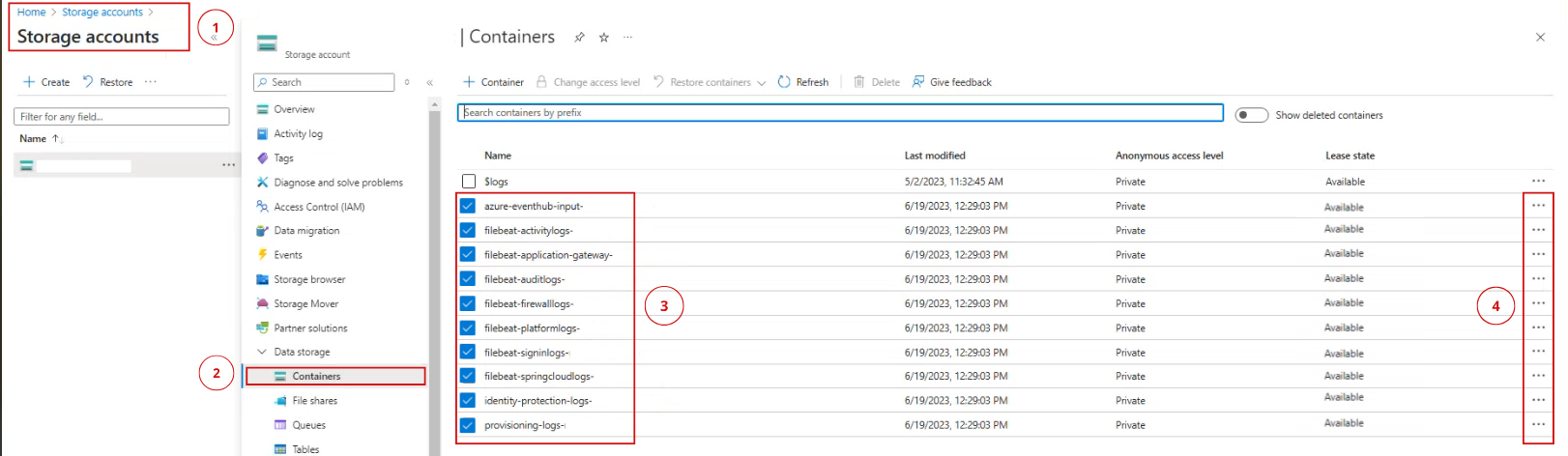Open Restore containers dropdown

(x=710, y=82)
